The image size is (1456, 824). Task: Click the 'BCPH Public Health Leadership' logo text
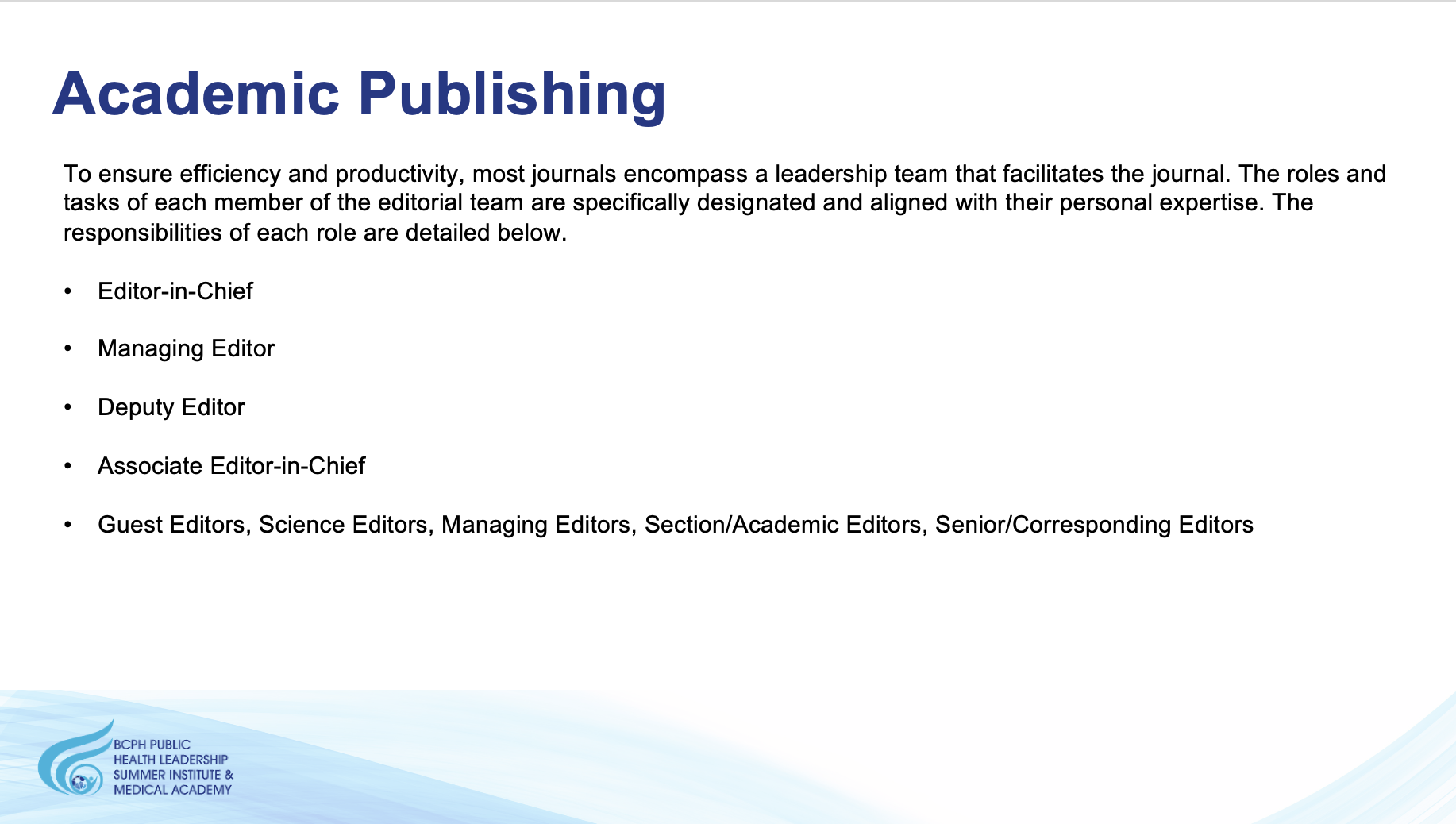(173, 767)
